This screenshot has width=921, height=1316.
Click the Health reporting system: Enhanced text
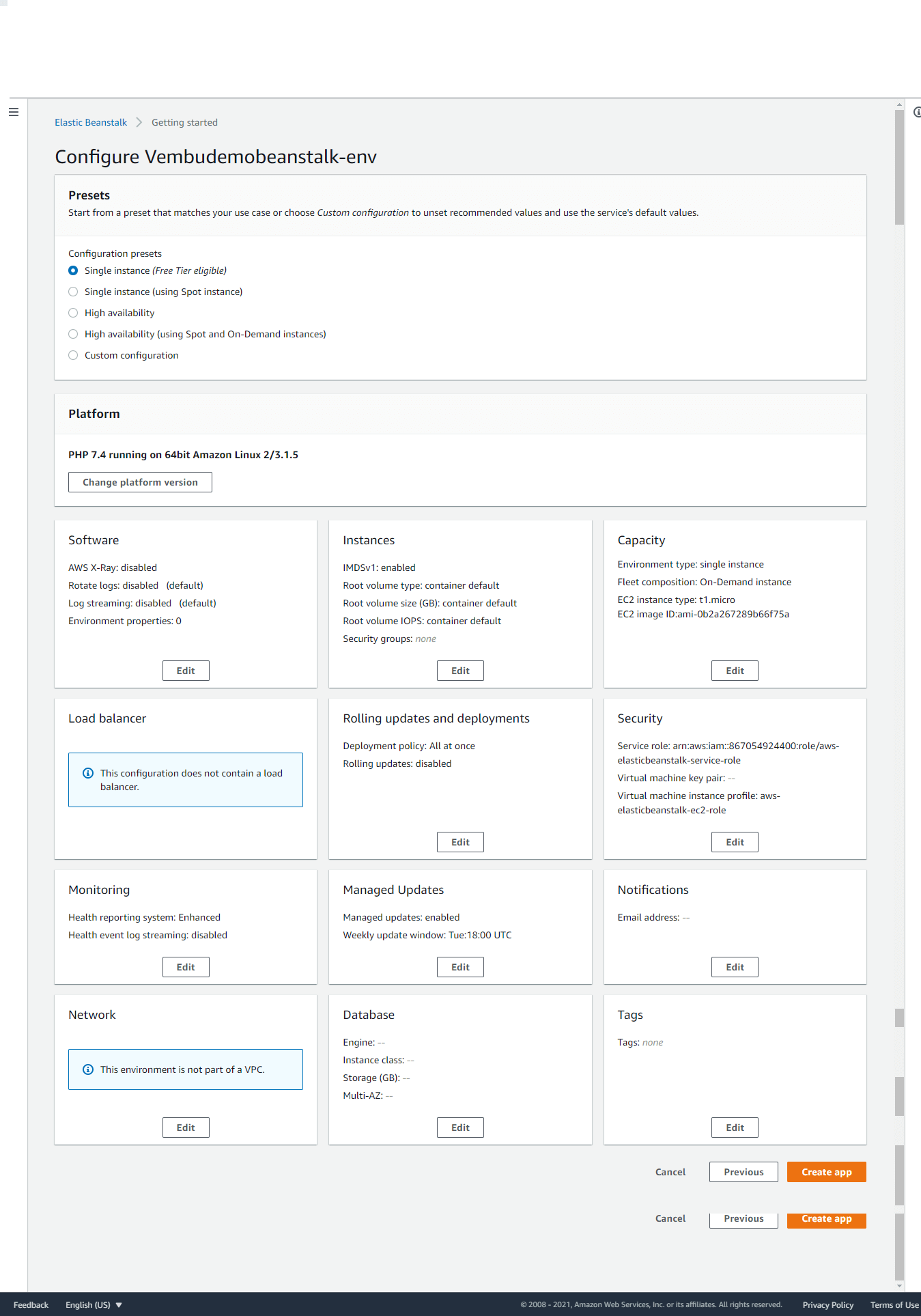144,917
